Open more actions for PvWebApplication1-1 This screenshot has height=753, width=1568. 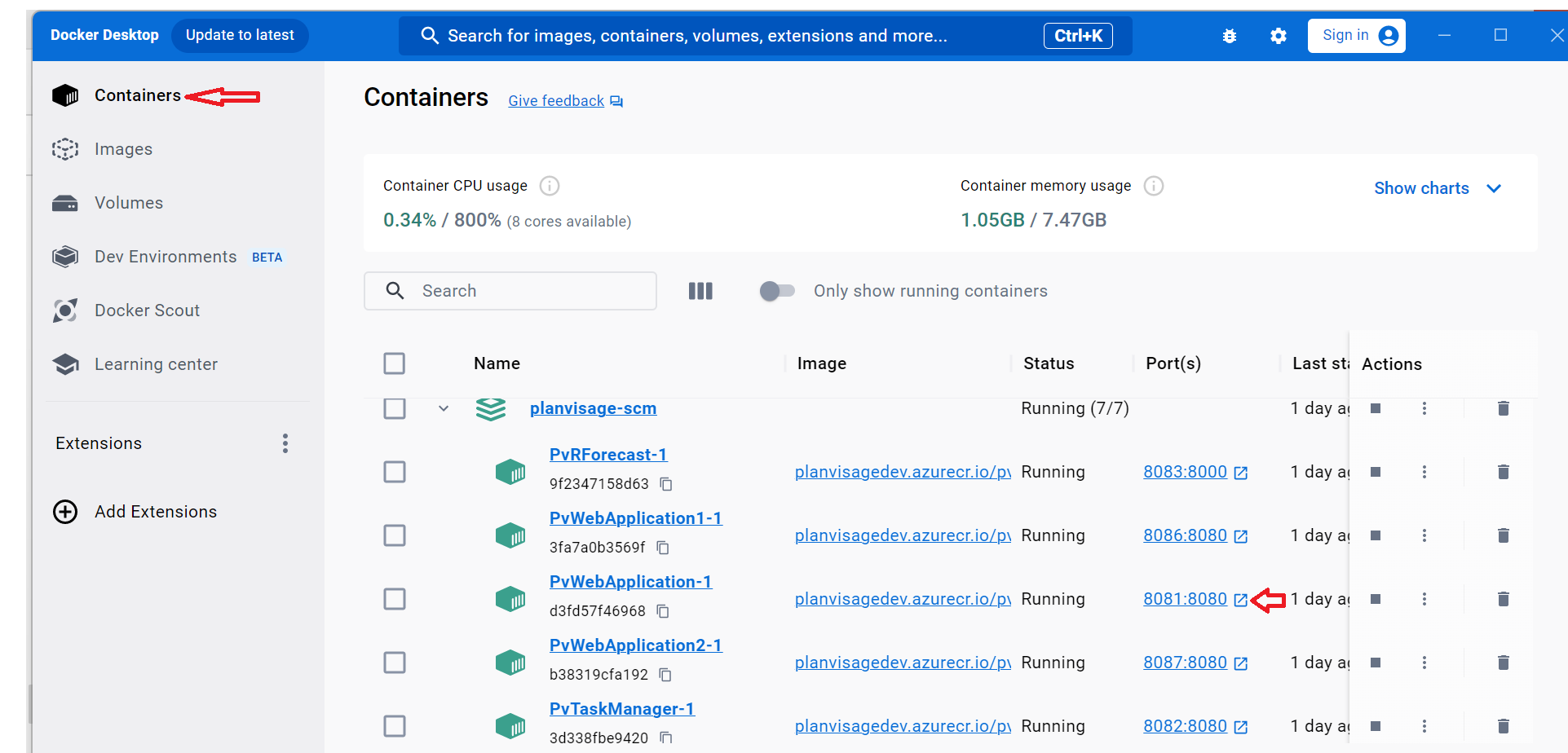tap(1424, 535)
